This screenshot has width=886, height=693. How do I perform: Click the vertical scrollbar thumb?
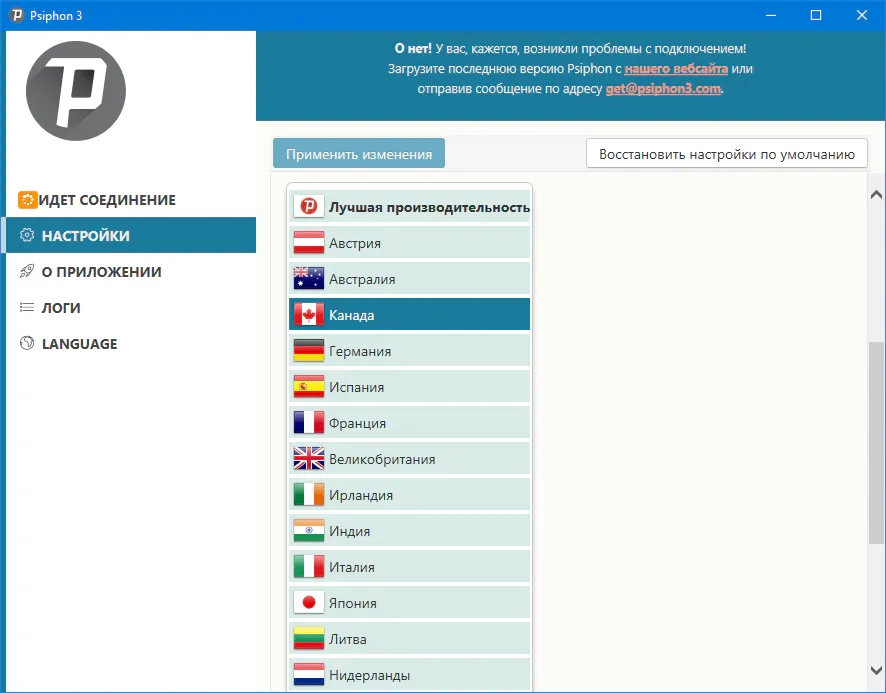pos(876,443)
